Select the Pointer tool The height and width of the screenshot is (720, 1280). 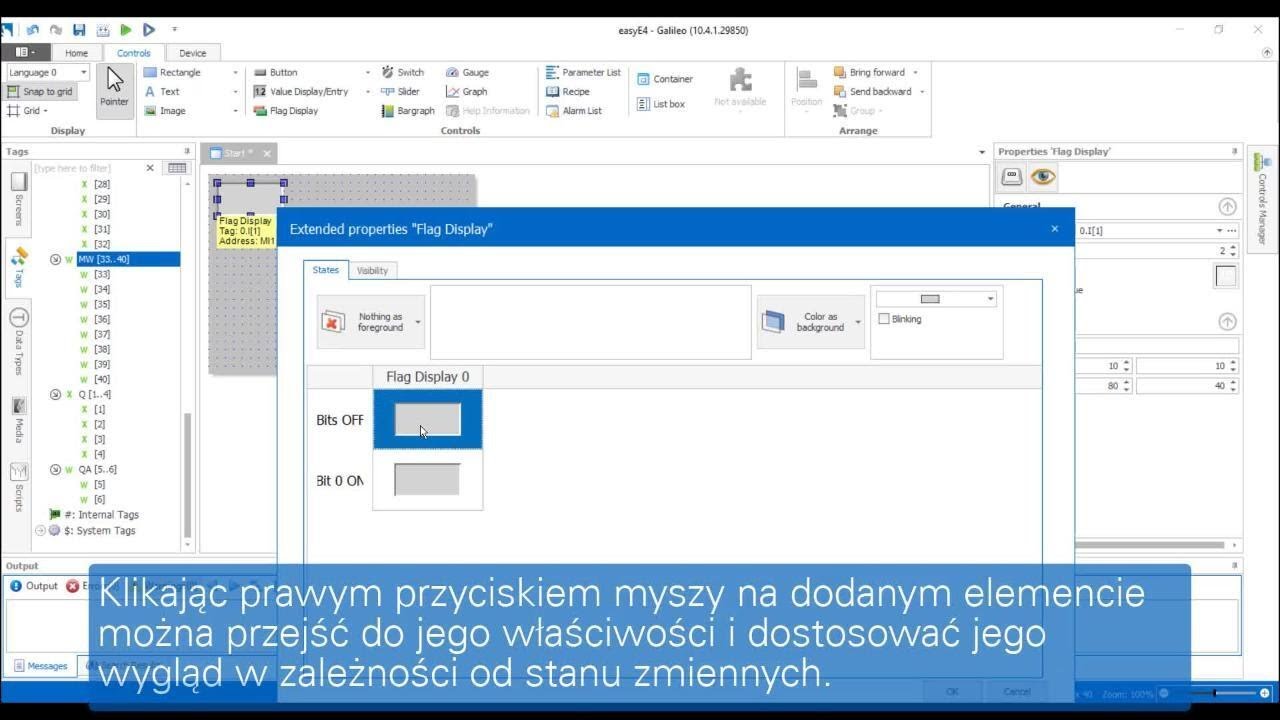pyautogui.click(x=114, y=90)
